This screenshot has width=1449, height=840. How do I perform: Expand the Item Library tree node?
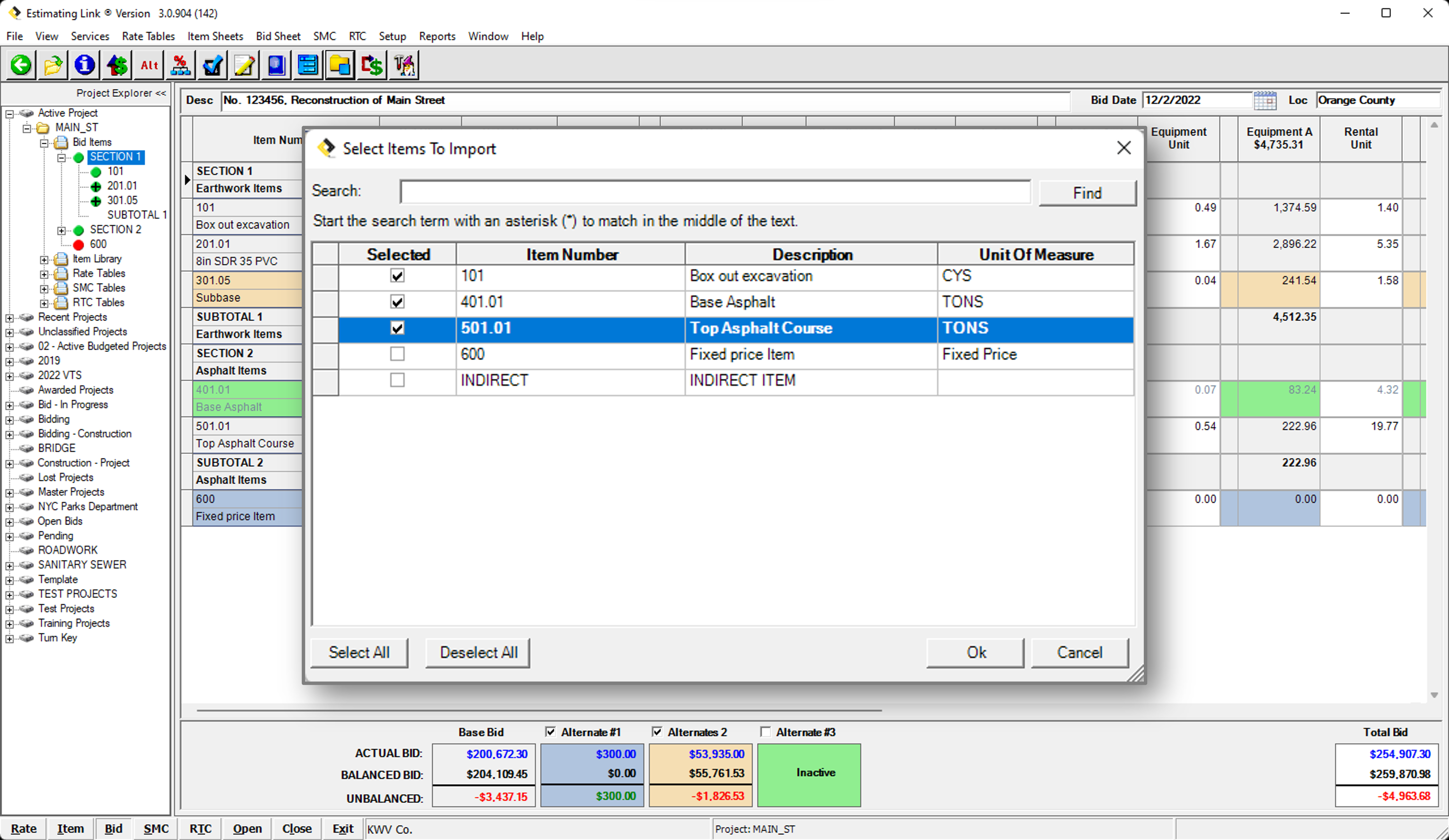[44, 259]
